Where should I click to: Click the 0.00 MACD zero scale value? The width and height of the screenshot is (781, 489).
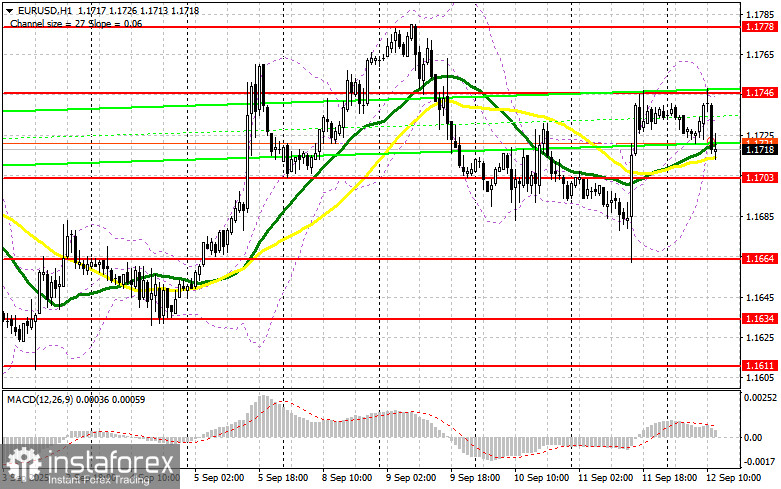point(753,438)
